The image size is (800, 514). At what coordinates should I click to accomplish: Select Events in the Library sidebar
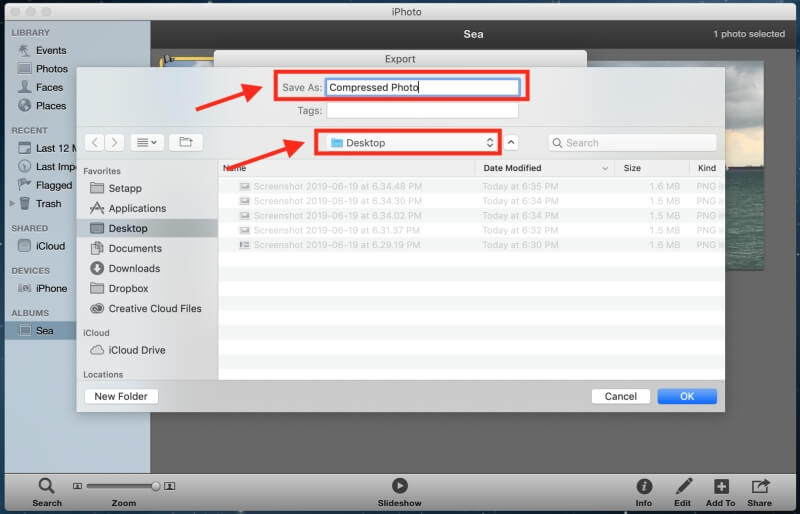pyautogui.click(x=50, y=50)
